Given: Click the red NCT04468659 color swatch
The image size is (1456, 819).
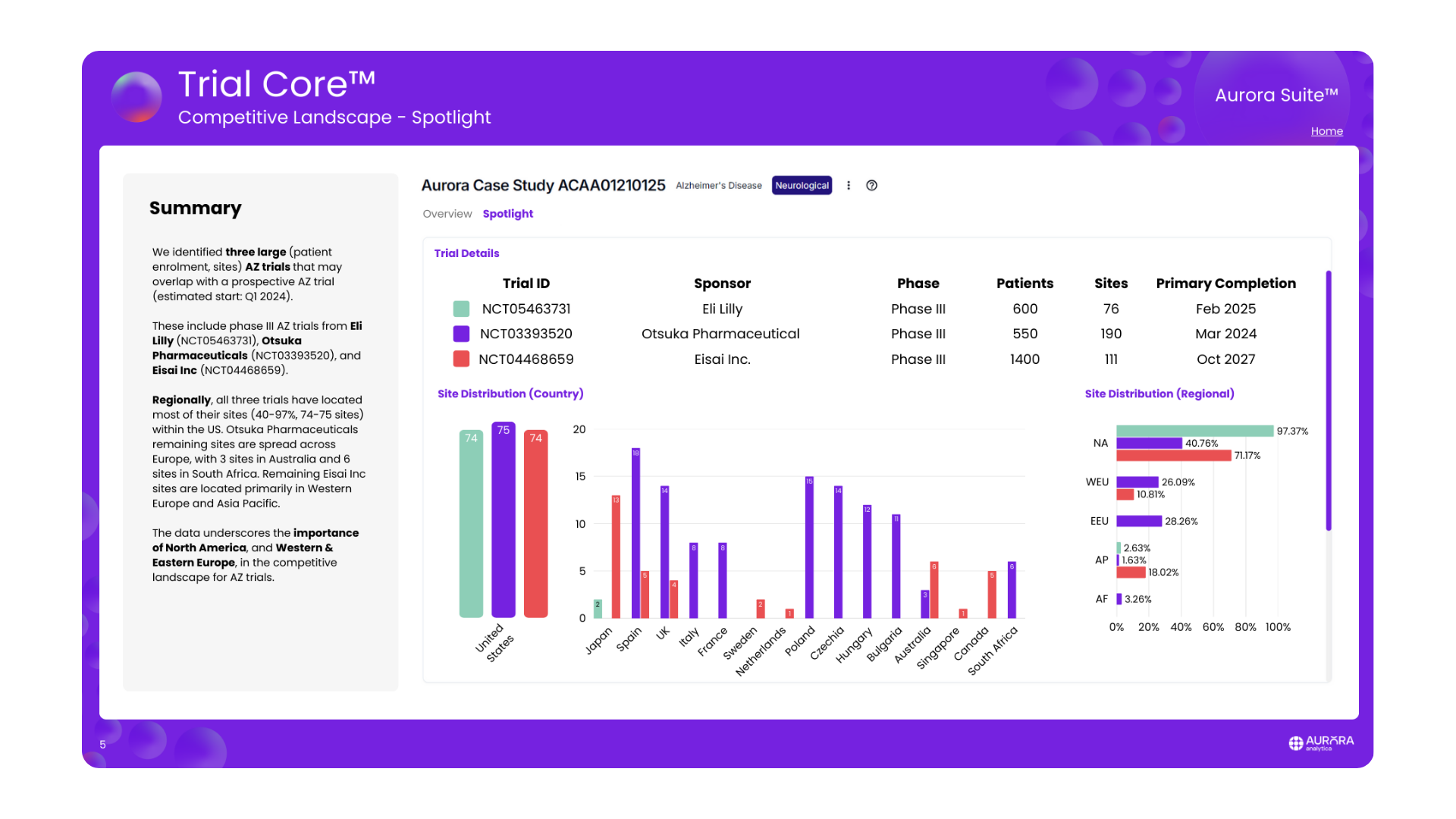Looking at the screenshot, I should pos(461,359).
